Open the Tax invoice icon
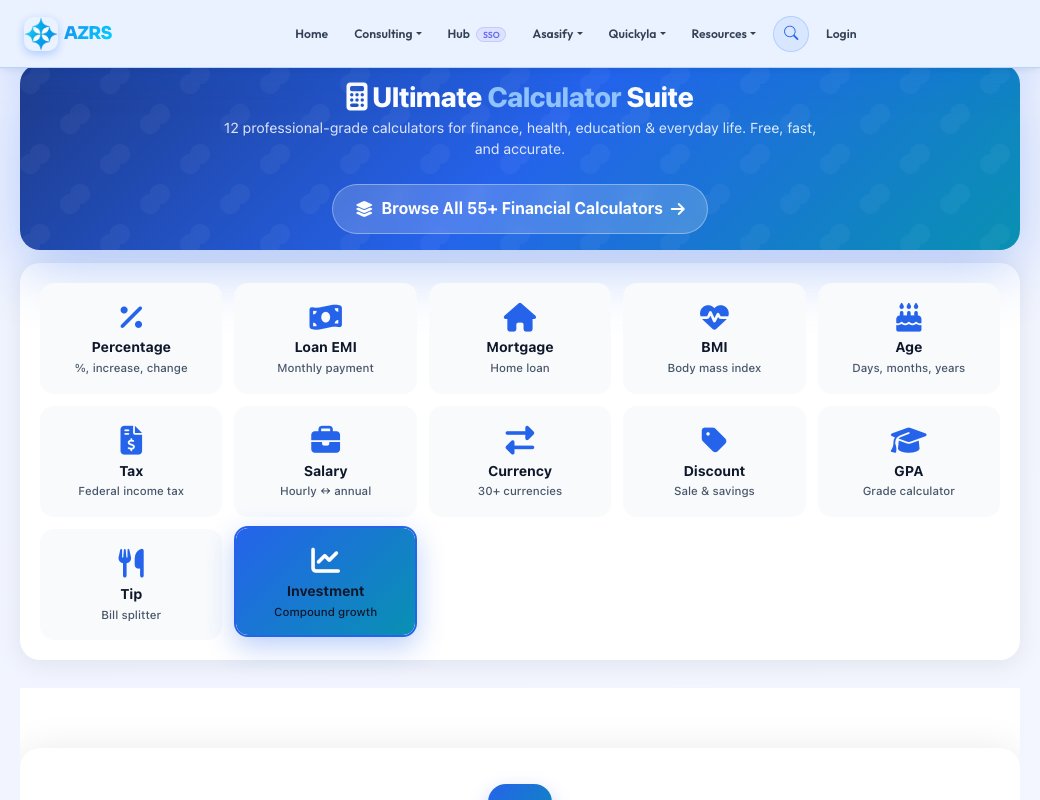The height and width of the screenshot is (800, 1040). pos(131,440)
